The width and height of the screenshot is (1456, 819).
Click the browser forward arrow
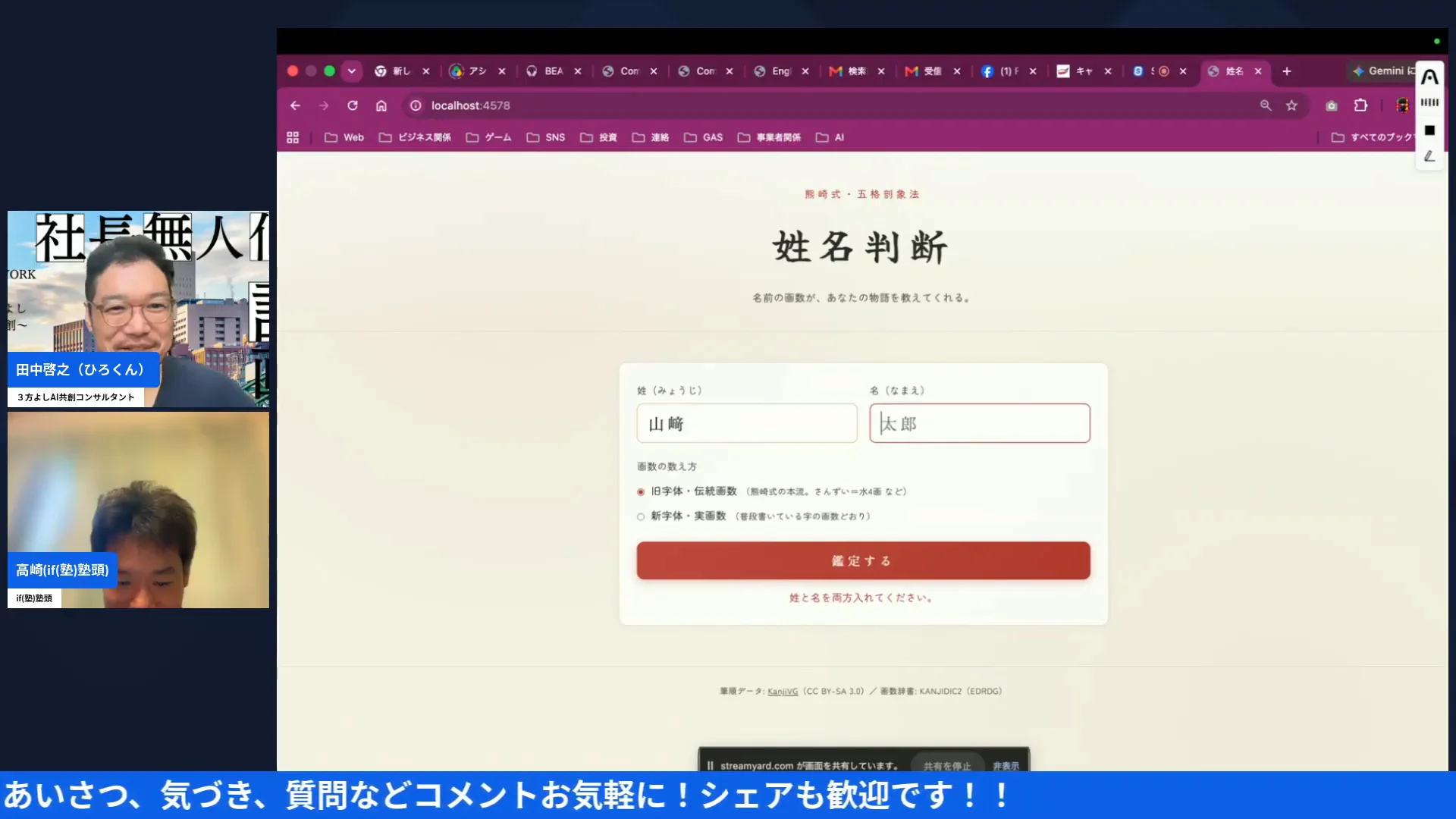[x=324, y=105]
